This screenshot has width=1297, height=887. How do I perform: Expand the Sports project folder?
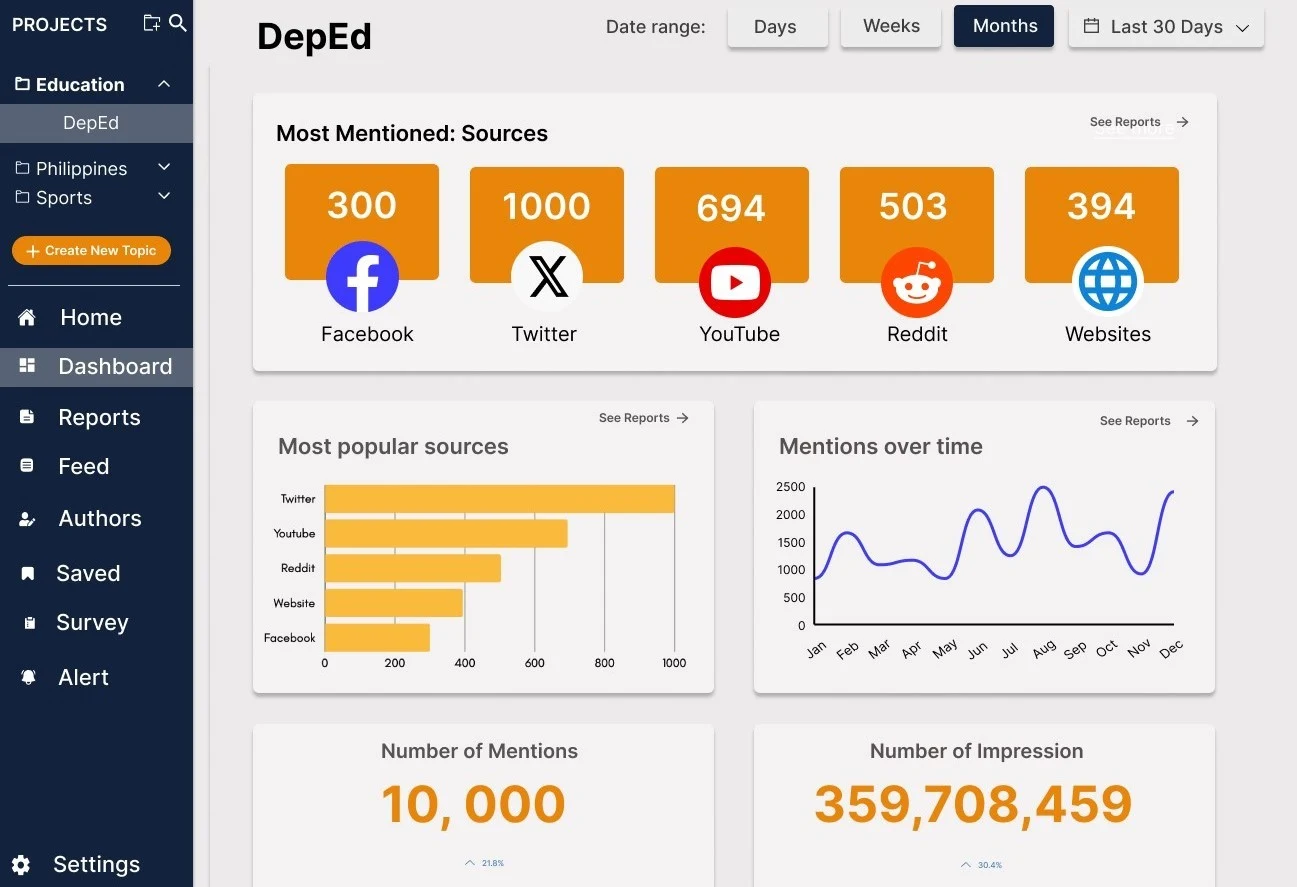pyautogui.click(x=164, y=197)
